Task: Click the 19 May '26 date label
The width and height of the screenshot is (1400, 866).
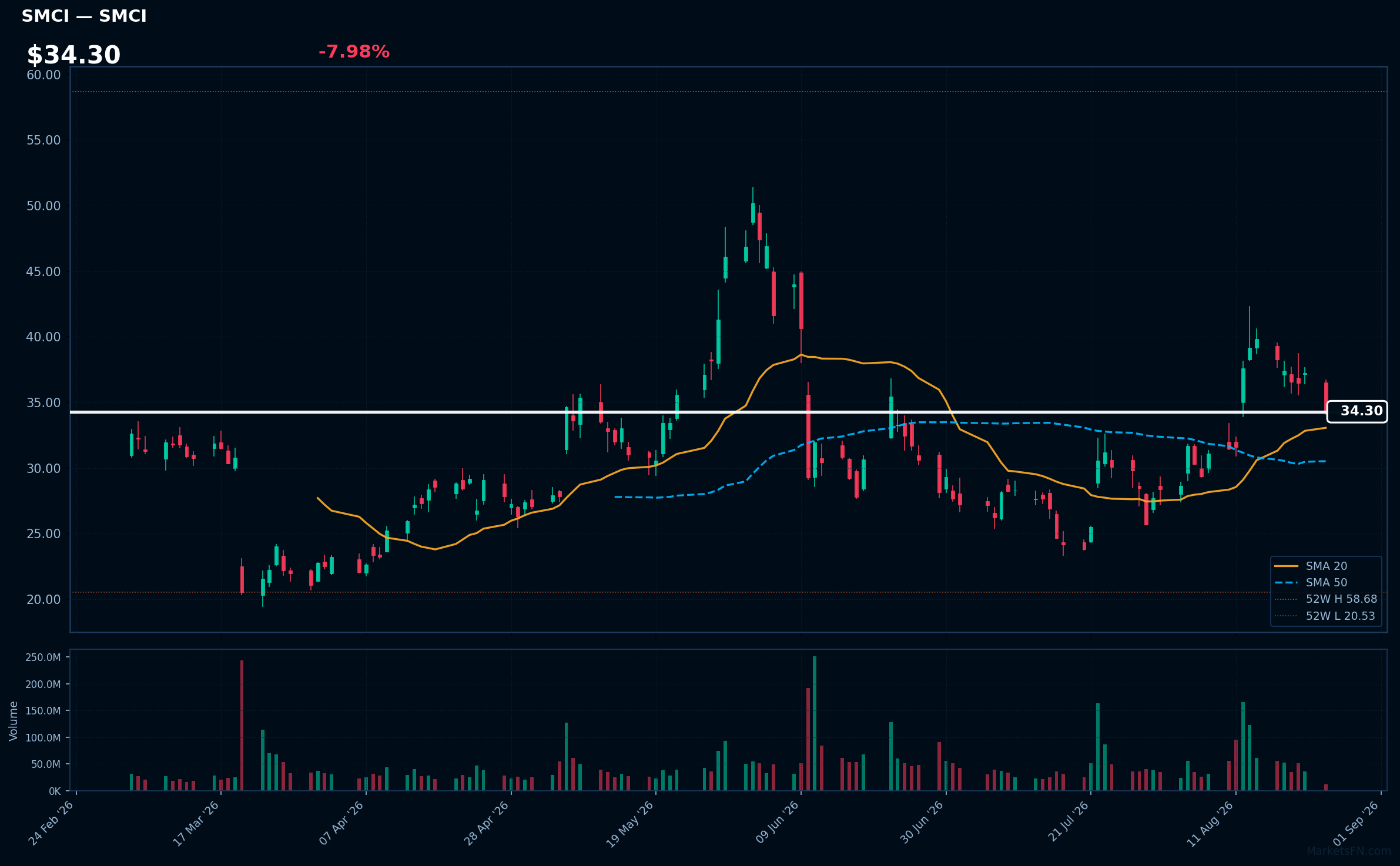Action: [x=630, y=824]
